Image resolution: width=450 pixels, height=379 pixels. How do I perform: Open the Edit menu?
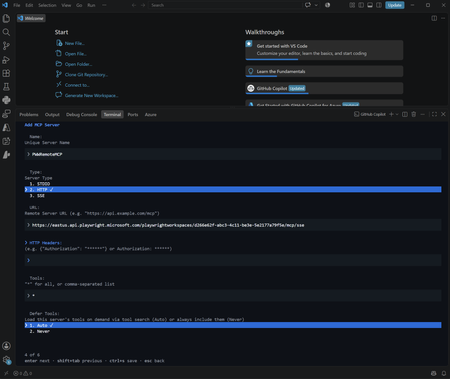(29, 5)
